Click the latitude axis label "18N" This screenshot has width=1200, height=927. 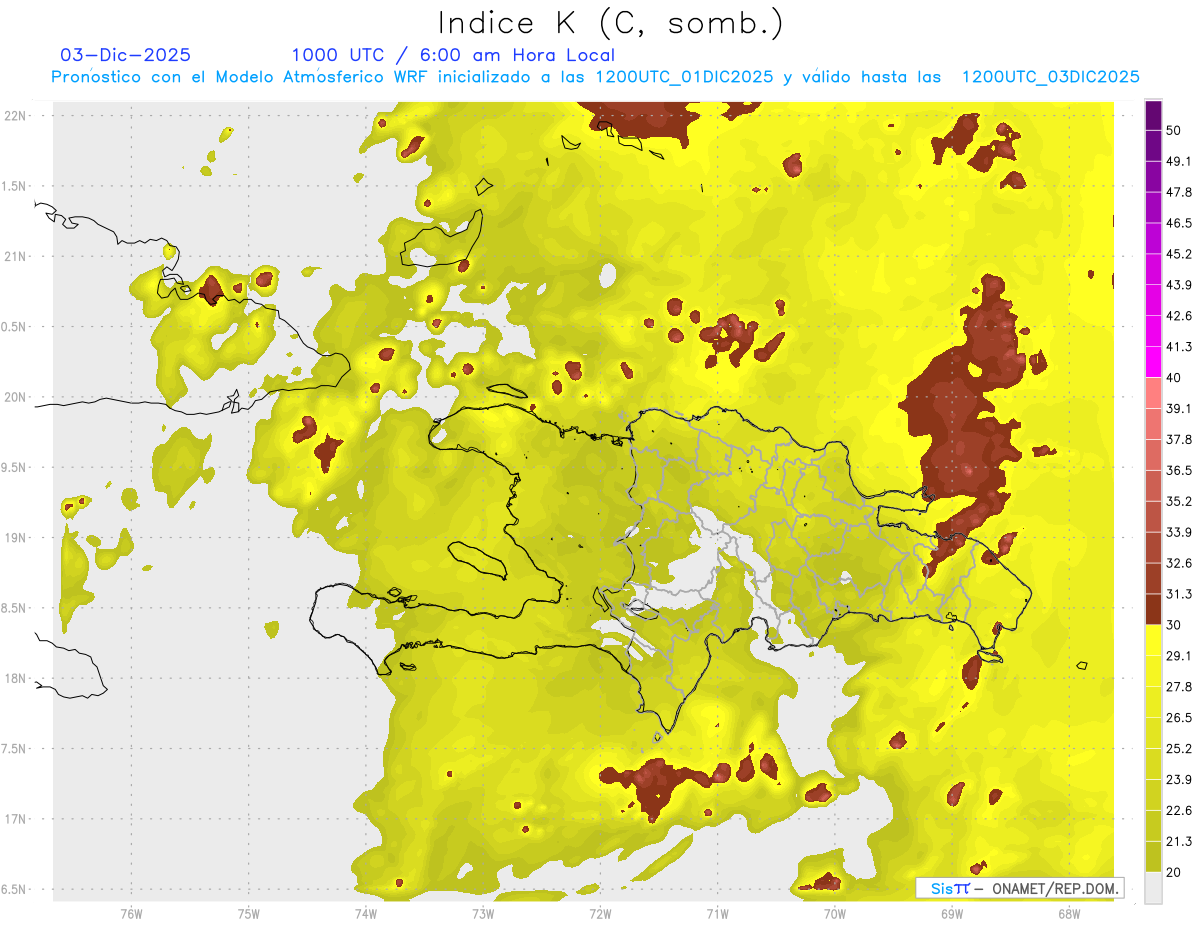15,679
